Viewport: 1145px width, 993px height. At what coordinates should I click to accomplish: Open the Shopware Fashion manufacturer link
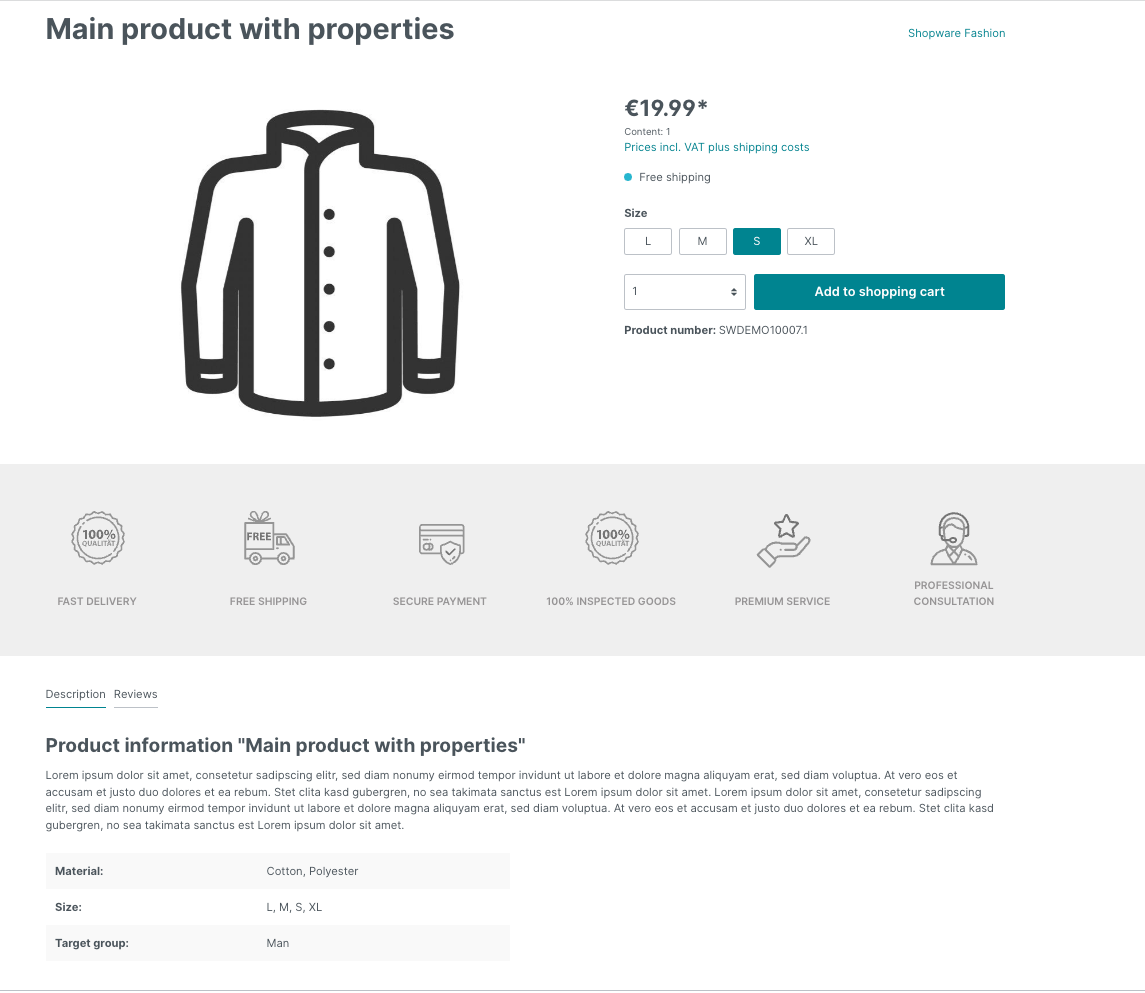[x=956, y=33]
